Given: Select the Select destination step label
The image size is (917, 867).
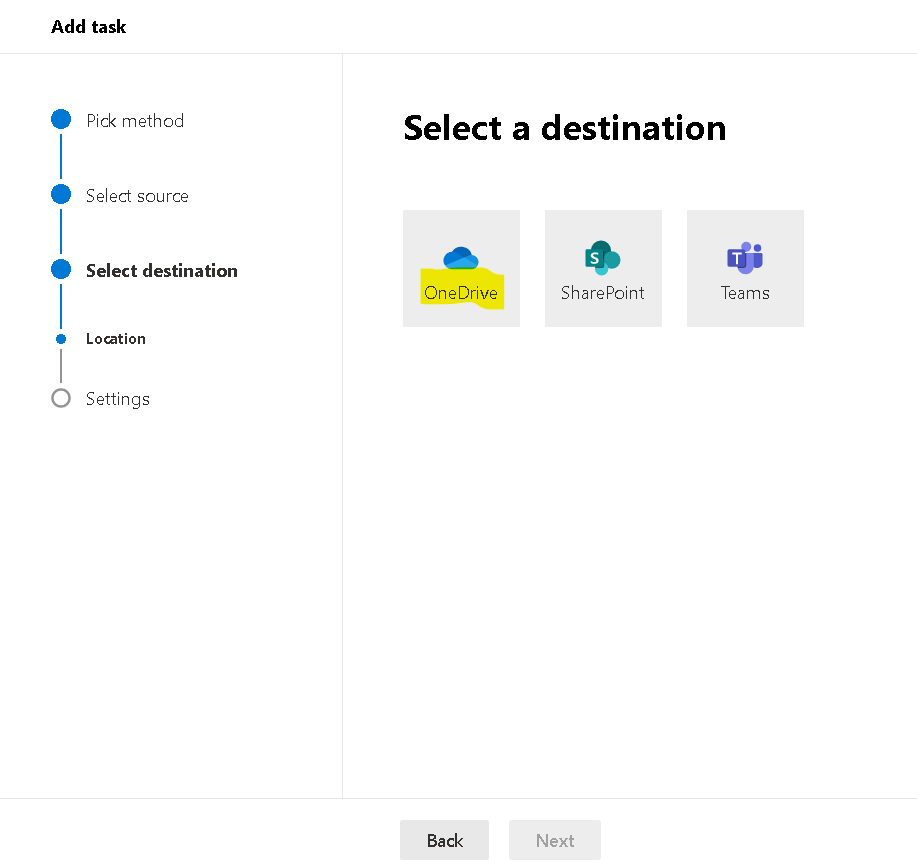Looking at the screenshot, I should pos(162,271).
